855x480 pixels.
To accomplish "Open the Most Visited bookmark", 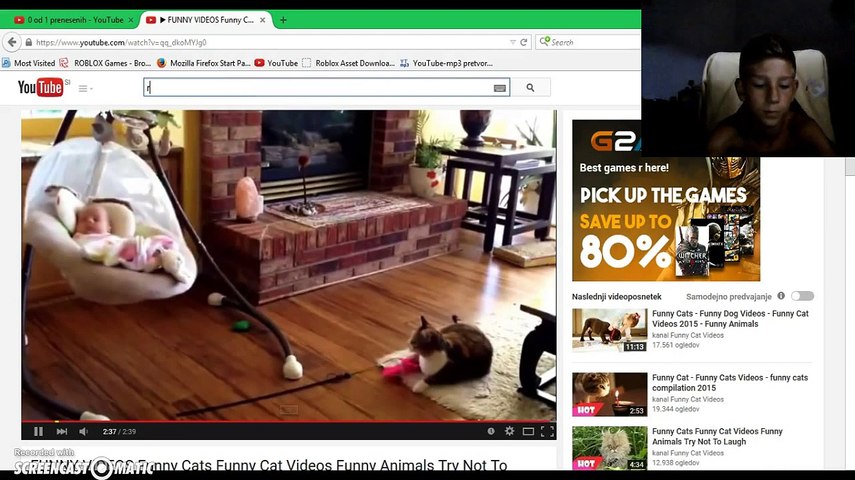I will [29, 63].
